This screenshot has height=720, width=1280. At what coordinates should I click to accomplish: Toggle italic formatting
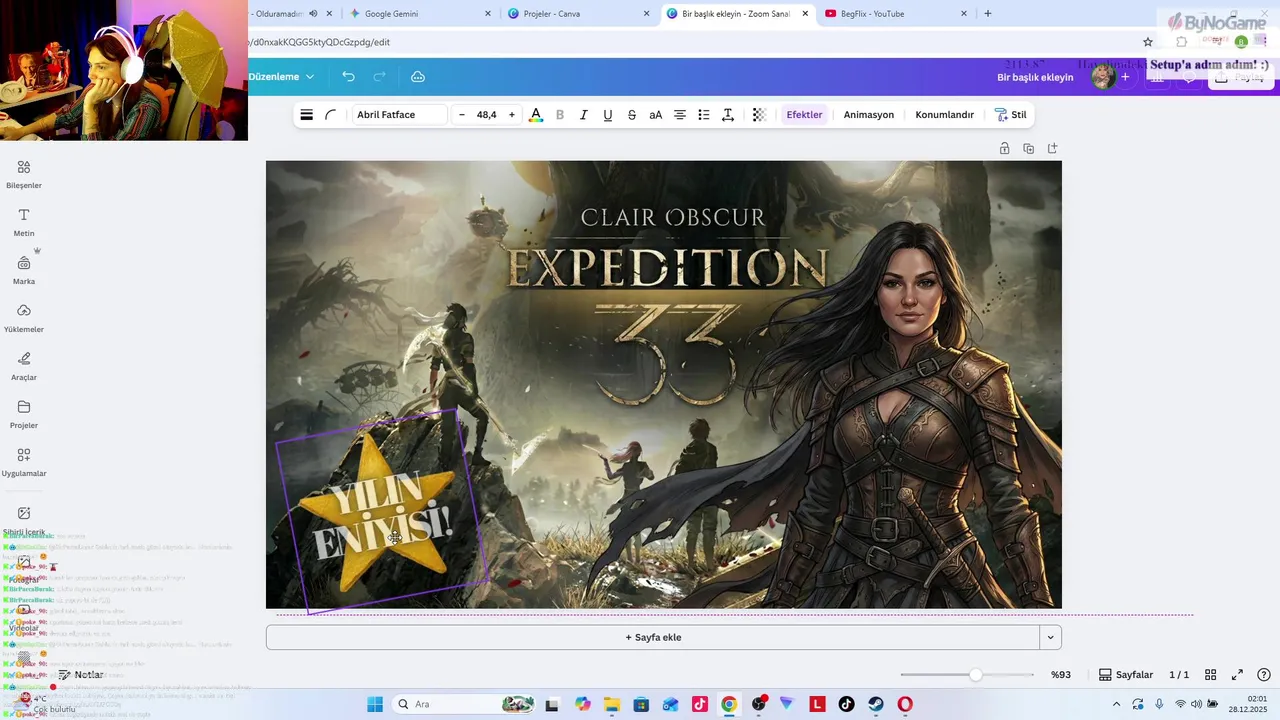tap(584, 115)
